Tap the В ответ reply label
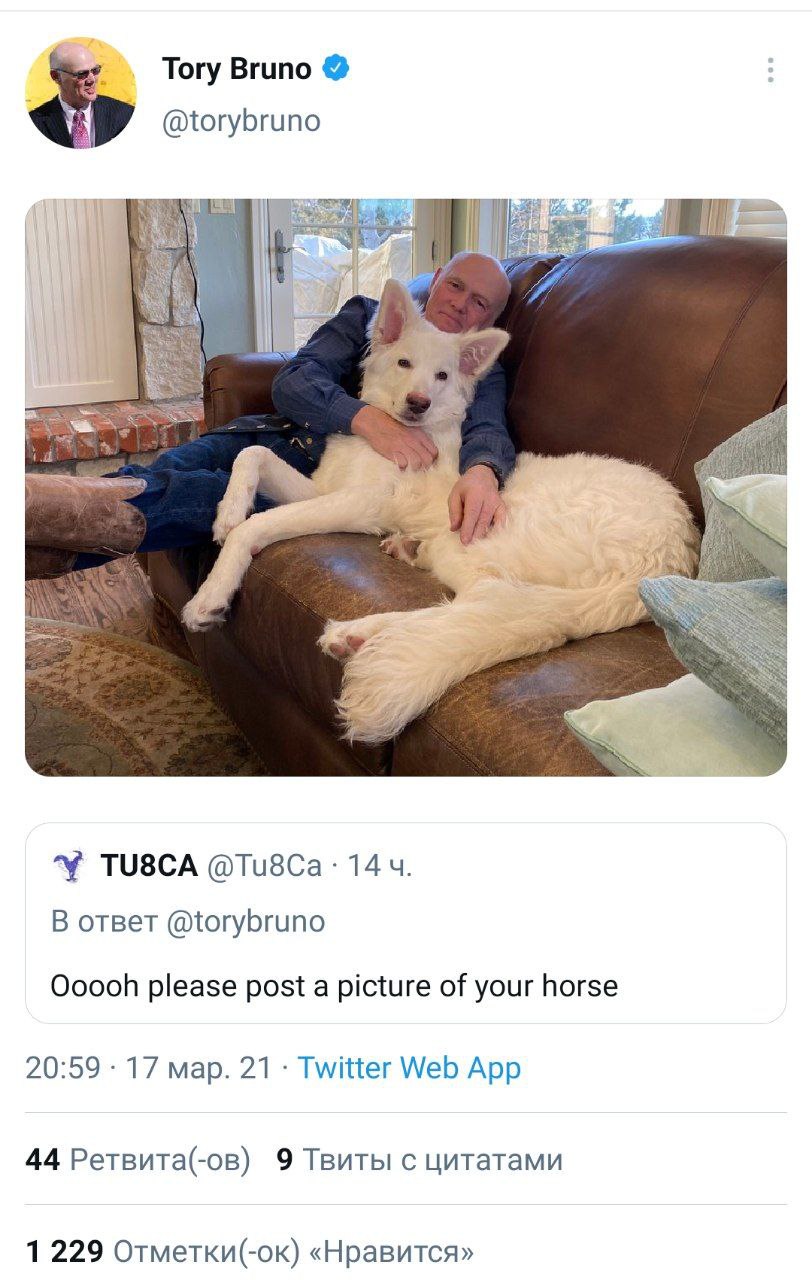812x1280 pixels. click(x=104, y=921)
